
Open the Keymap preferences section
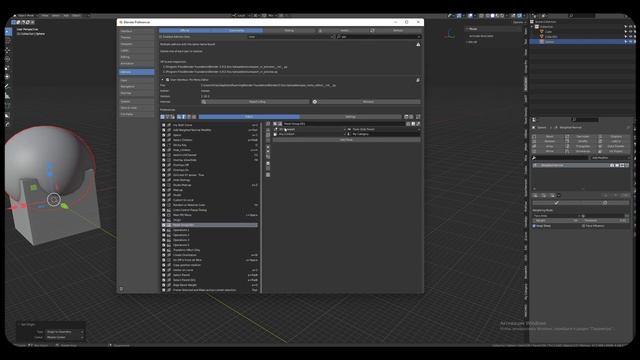(136, 93)
